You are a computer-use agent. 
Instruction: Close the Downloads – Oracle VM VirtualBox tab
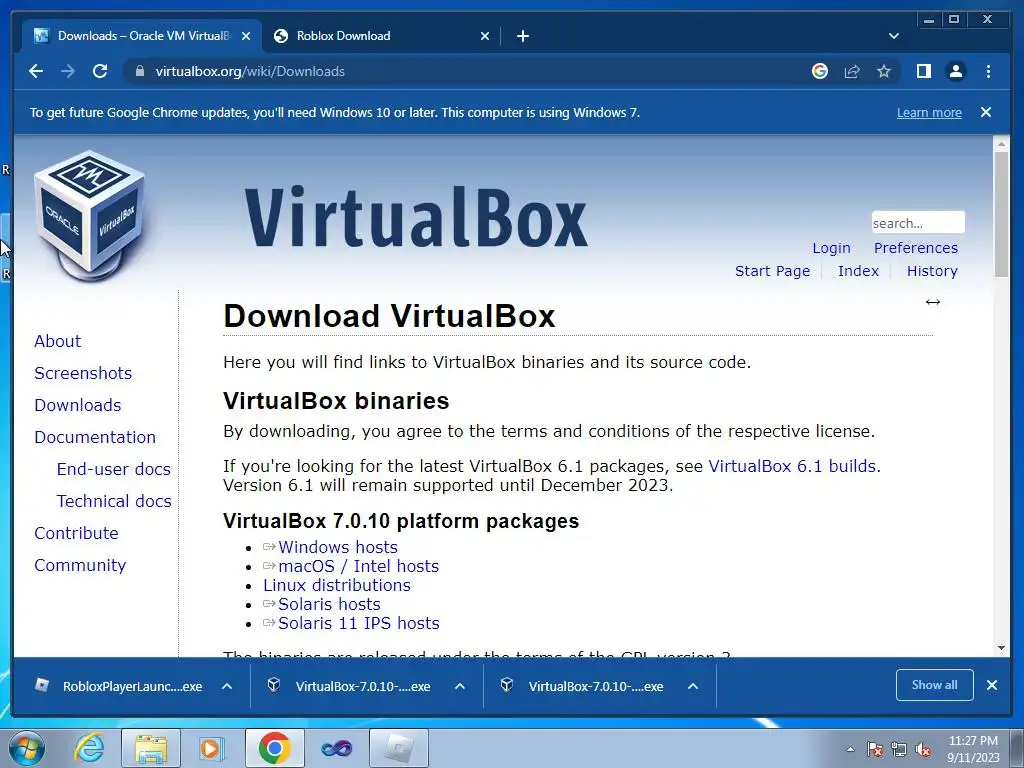pos(246,36)
